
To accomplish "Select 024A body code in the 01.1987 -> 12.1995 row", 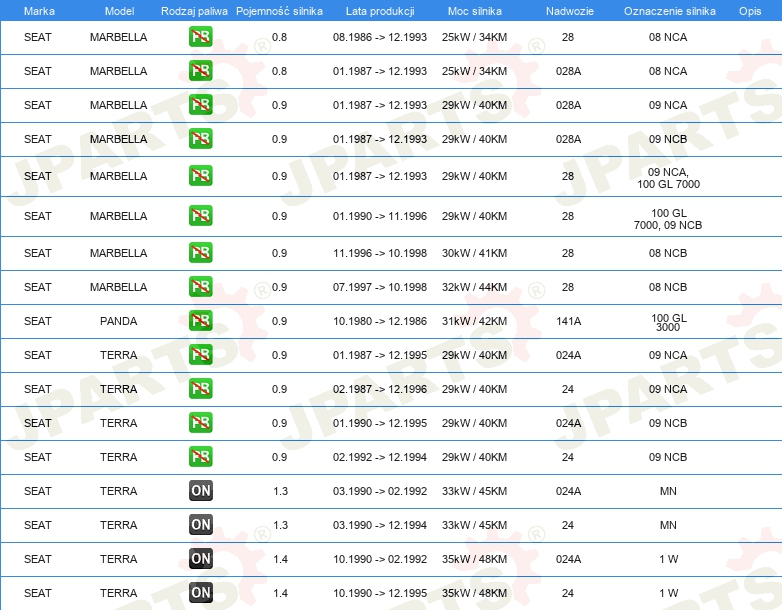I will [569, 355].
